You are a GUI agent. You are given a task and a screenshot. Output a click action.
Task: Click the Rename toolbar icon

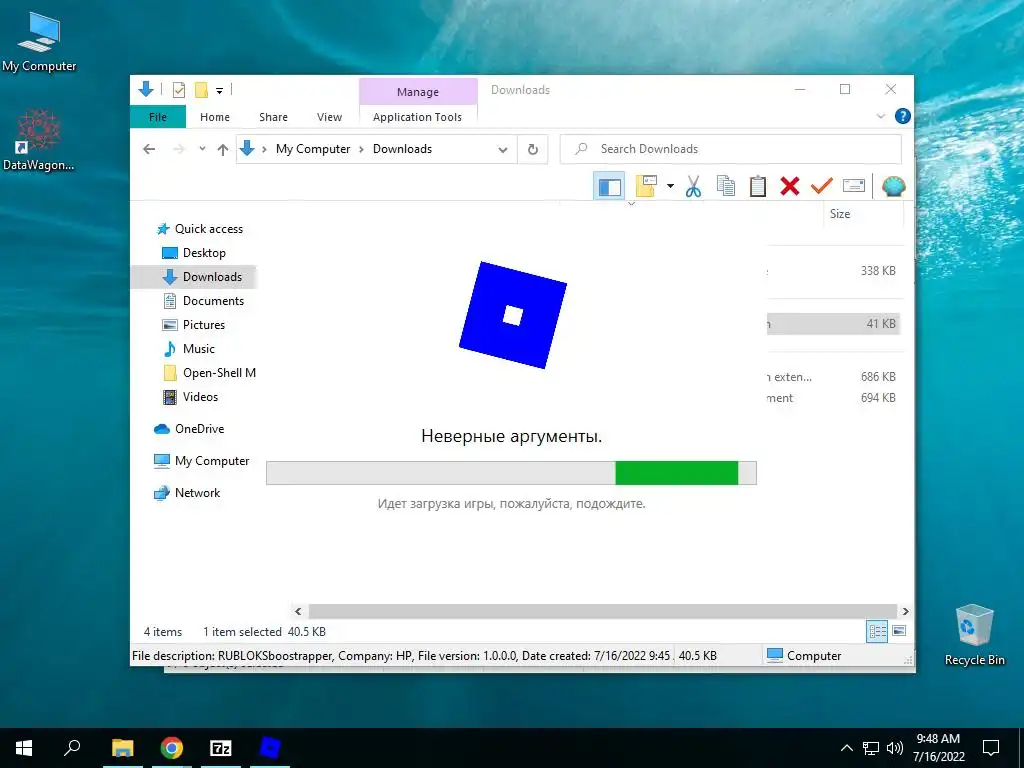(854, 186)
